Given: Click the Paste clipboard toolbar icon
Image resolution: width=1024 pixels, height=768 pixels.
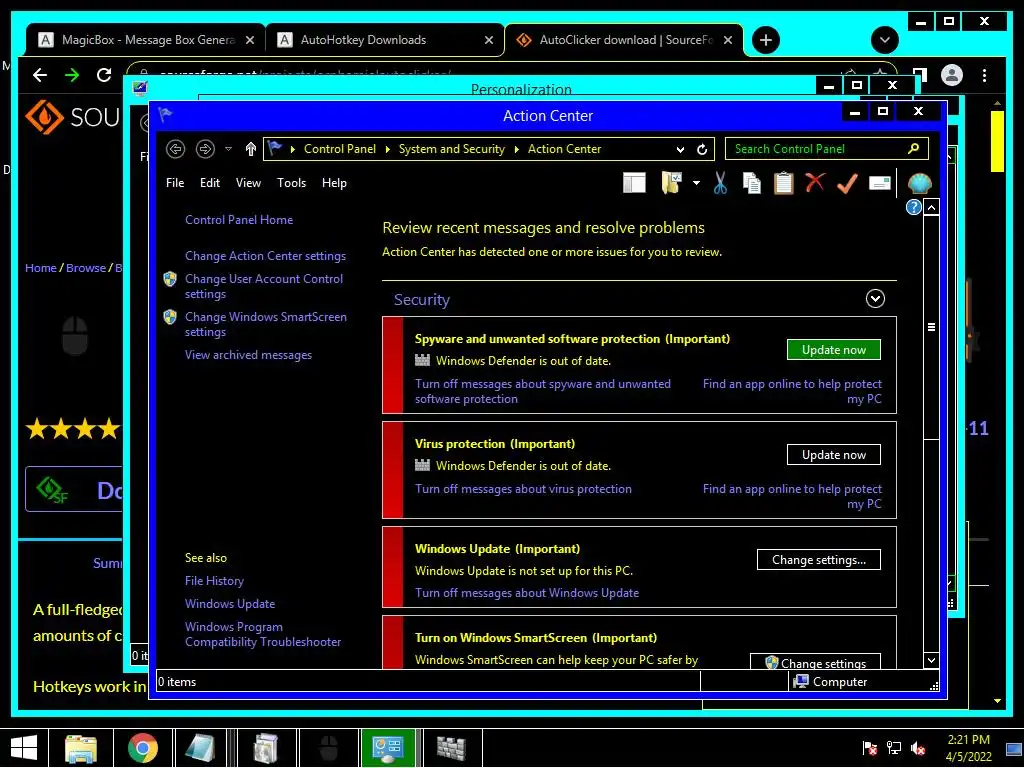Looking at the screenshot, I should (x=783, y=184).
